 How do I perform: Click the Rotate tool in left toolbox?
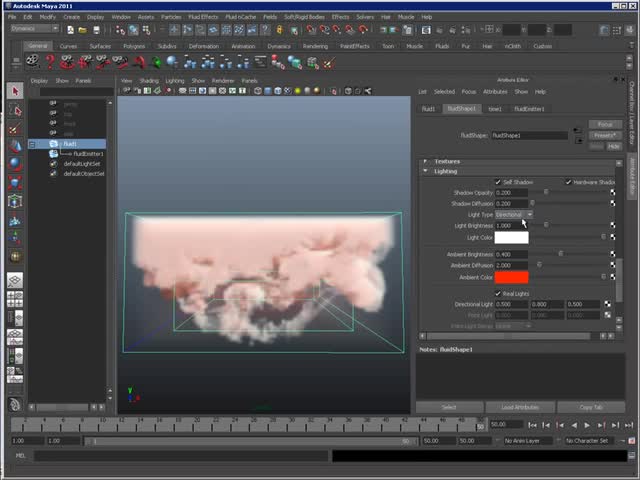coord(15,164)
